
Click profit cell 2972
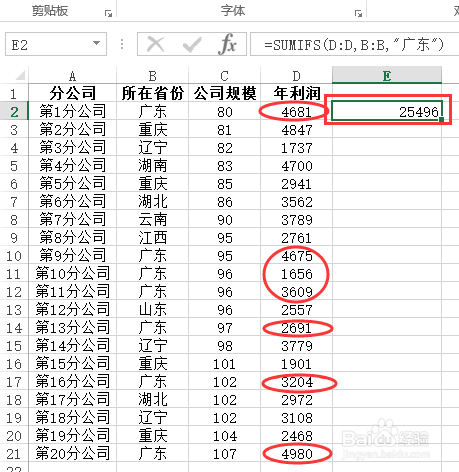point(296,399)
